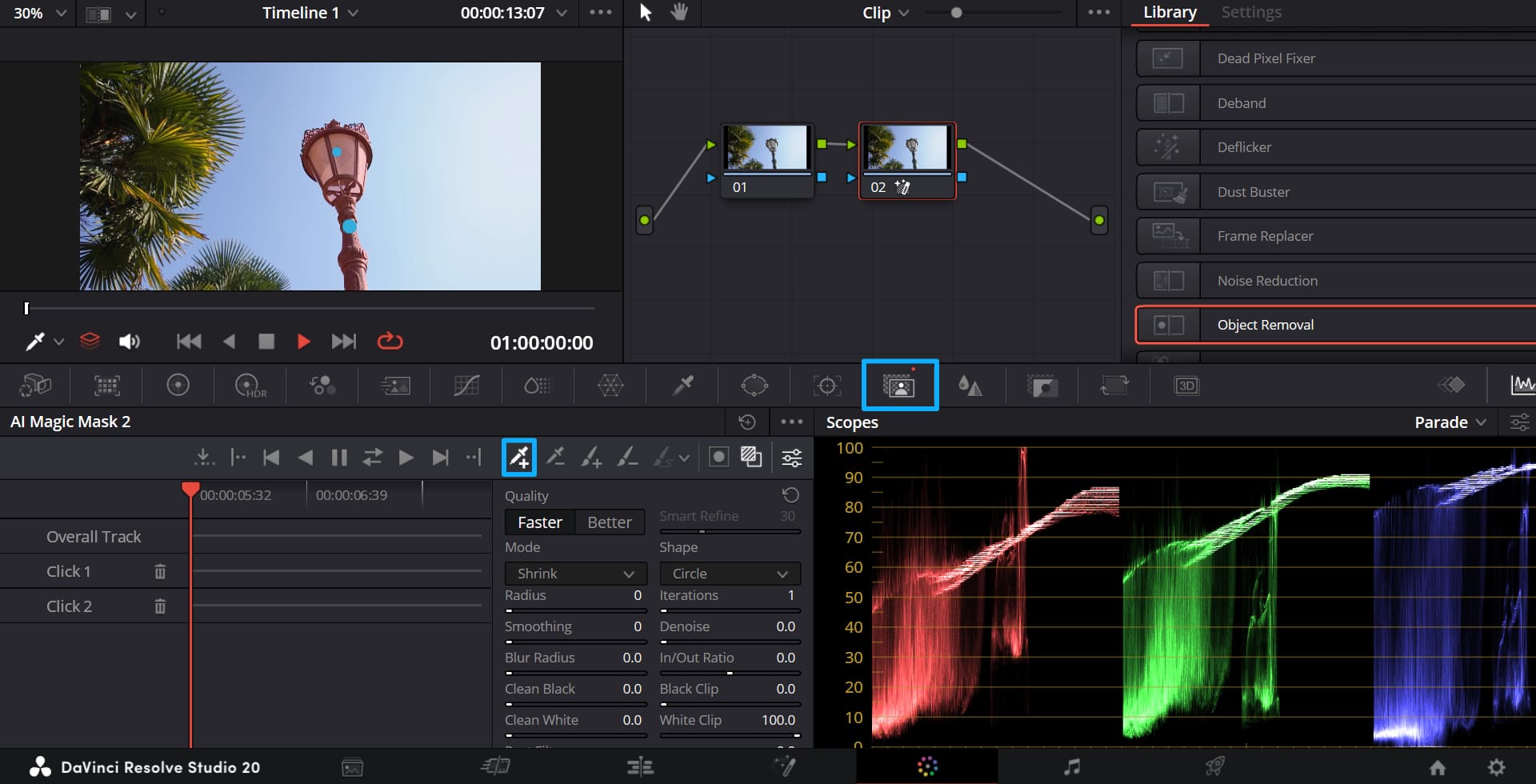The image size is (1536, 784).
Task: Open the Magic Mask palette icon
Action: click(x=900, y=385)
